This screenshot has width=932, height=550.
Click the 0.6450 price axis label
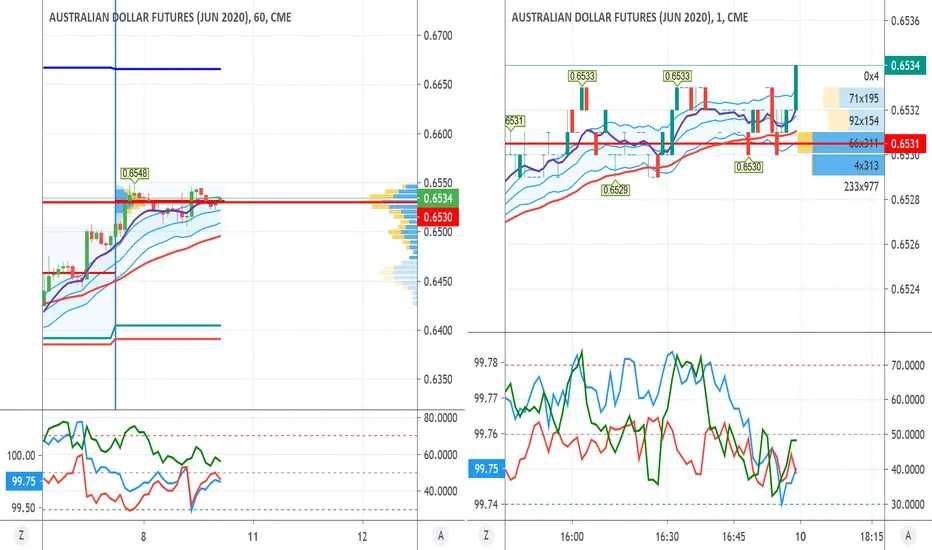coord(438,281)
